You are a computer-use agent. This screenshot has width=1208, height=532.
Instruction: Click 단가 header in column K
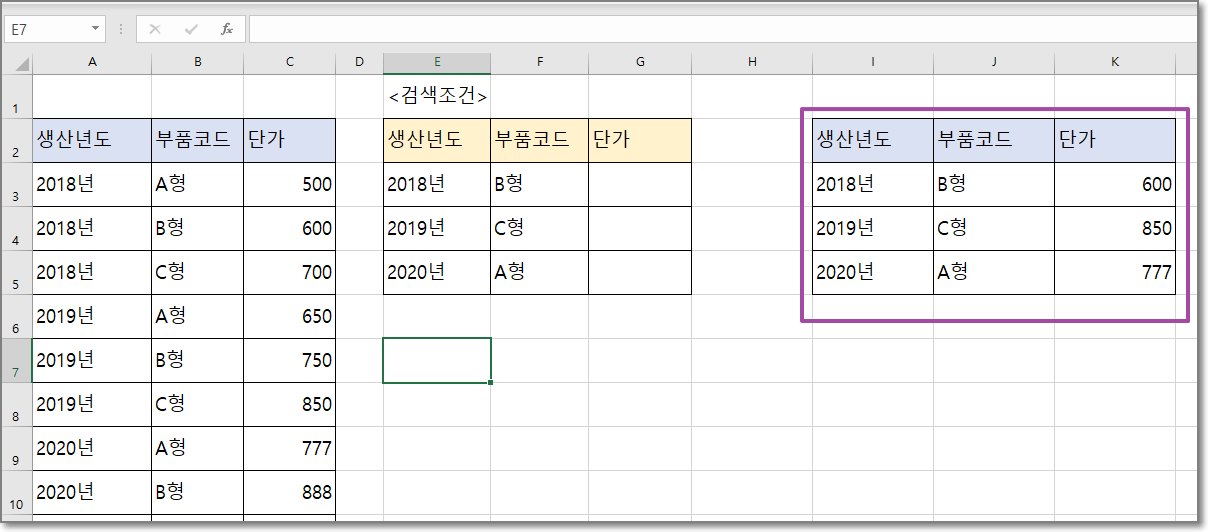coord(1115,141)
